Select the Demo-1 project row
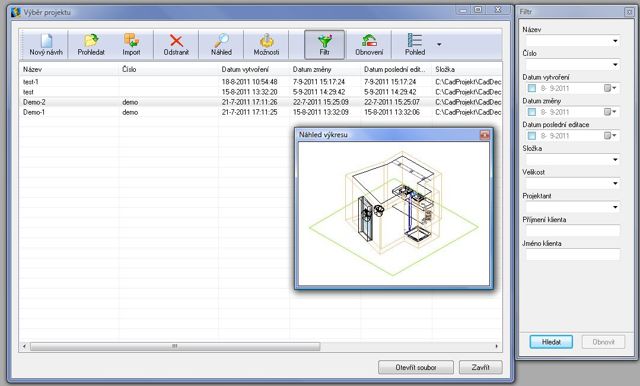The width and height of the screenshot is (640, 386). 260,112
